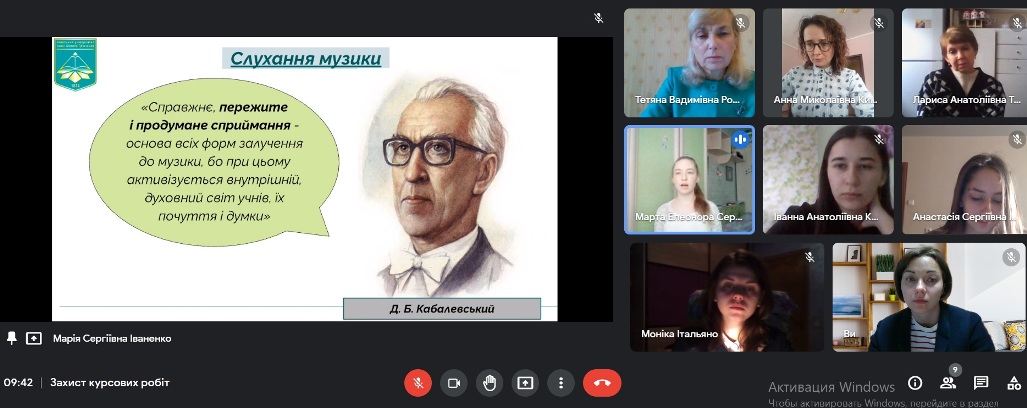Click the muted mic icon on Анастасія's tile
The width and height of the screenshot is (1027, 408).
click(x=1017, y=139)
